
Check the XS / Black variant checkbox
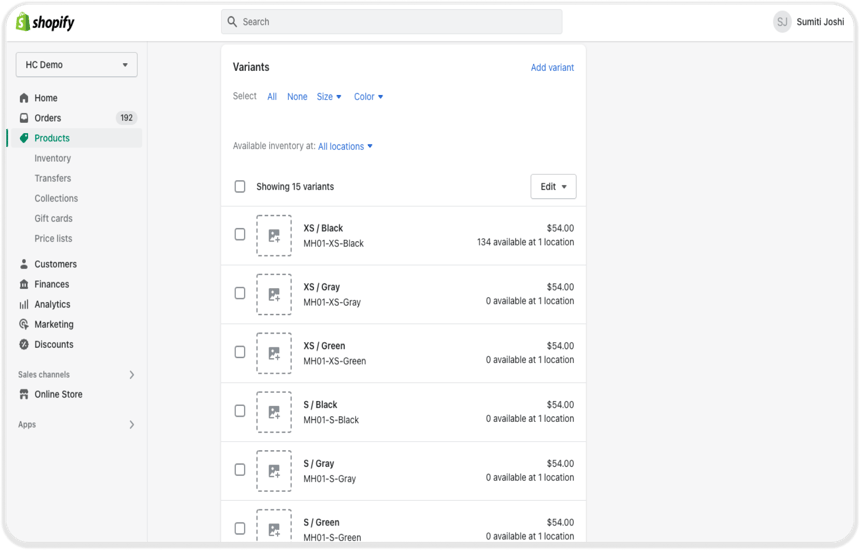pos(240,235)
